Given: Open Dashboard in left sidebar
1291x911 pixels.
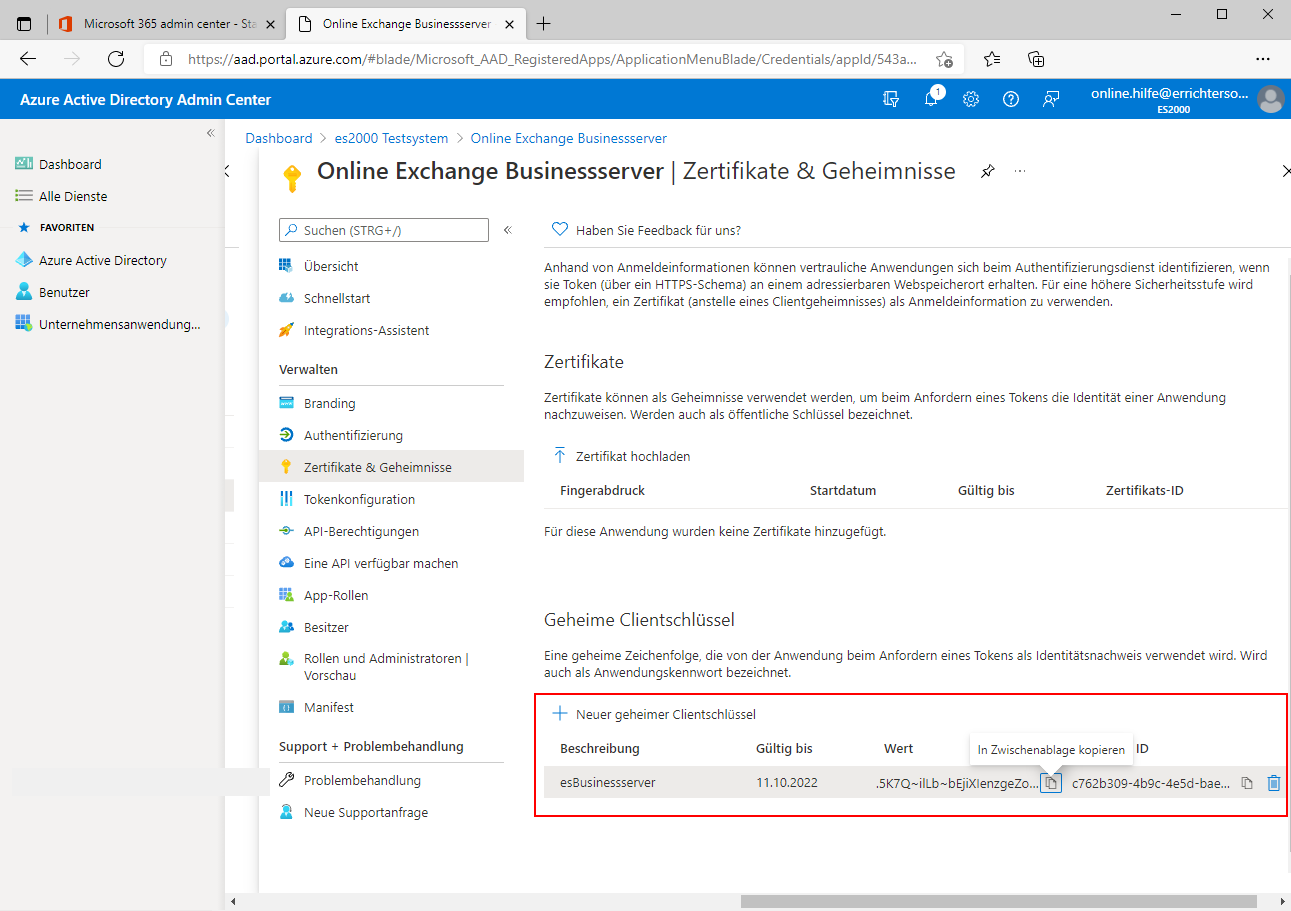Looking at the screenshot, I should pyautogui.click(x=70, y=164).
